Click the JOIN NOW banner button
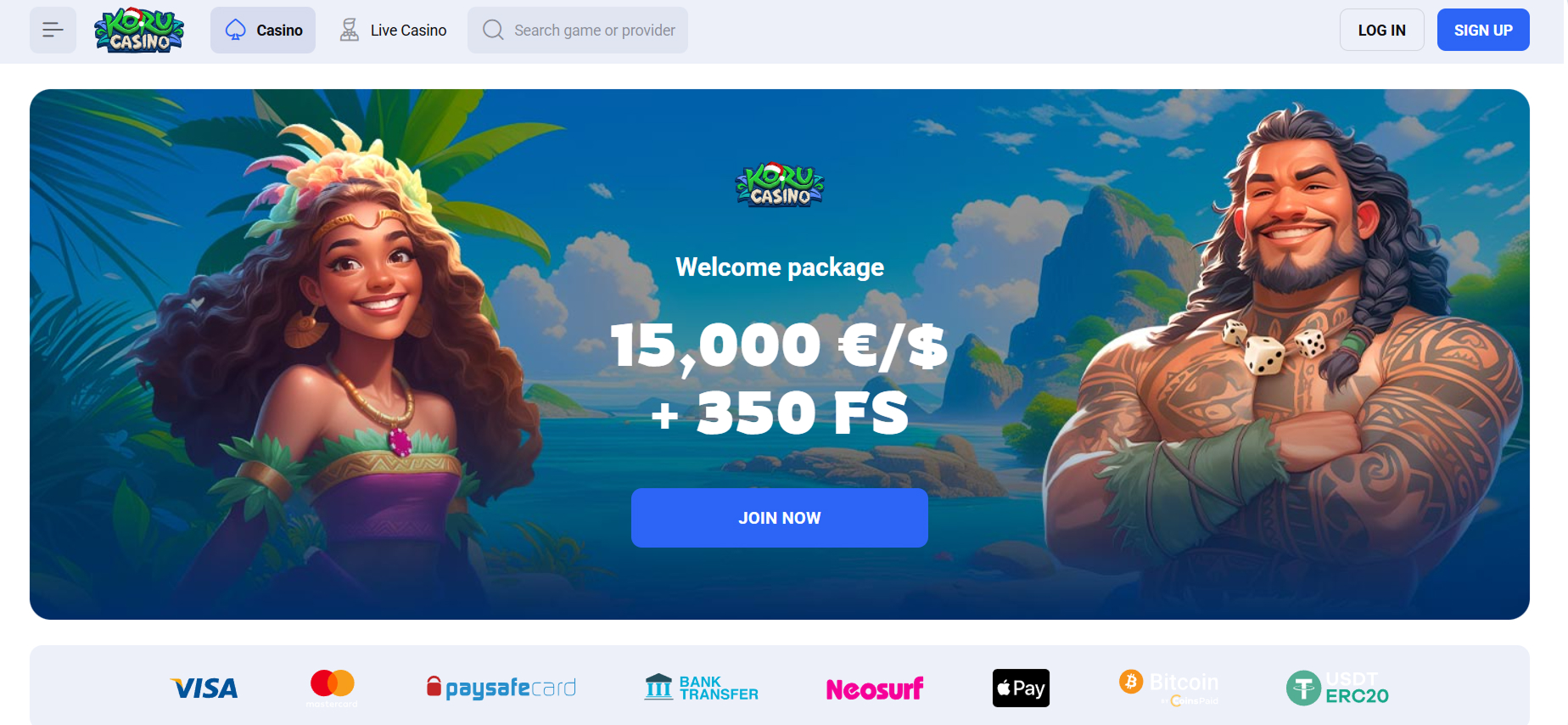The image size is (1568, 725). point(779,518)
